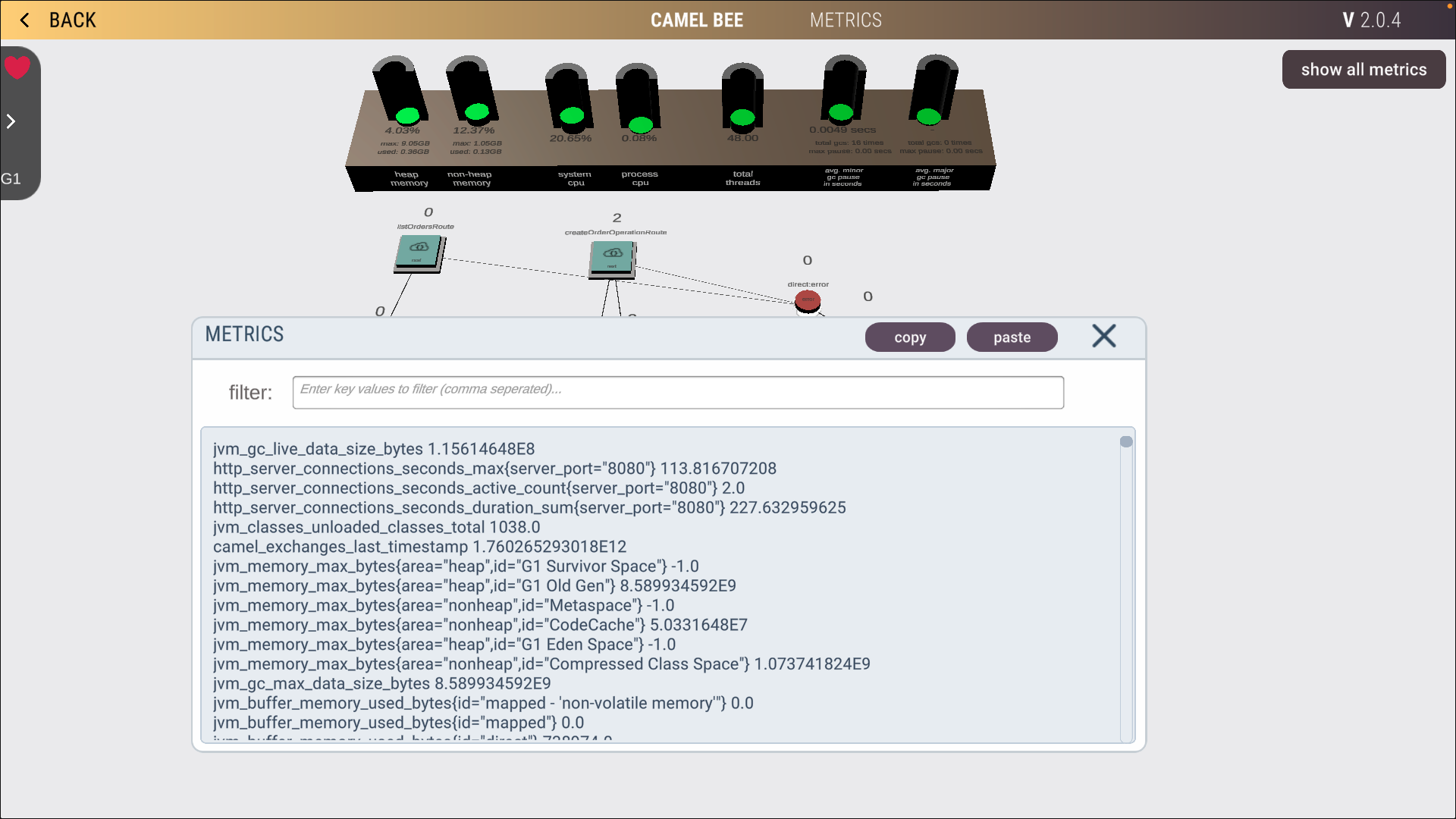1456x819 pixels.
Task: Click the red heart health icon
Action: pos(17,67)
